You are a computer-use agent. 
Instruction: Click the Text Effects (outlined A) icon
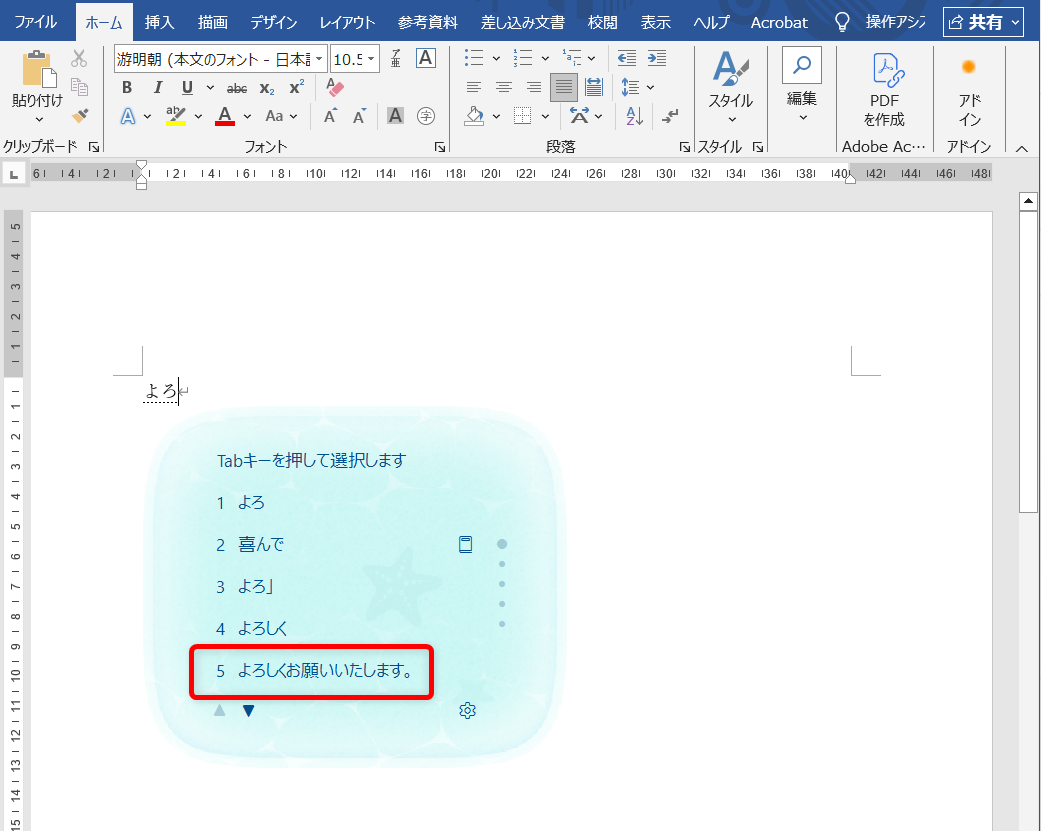coord(127,117)
